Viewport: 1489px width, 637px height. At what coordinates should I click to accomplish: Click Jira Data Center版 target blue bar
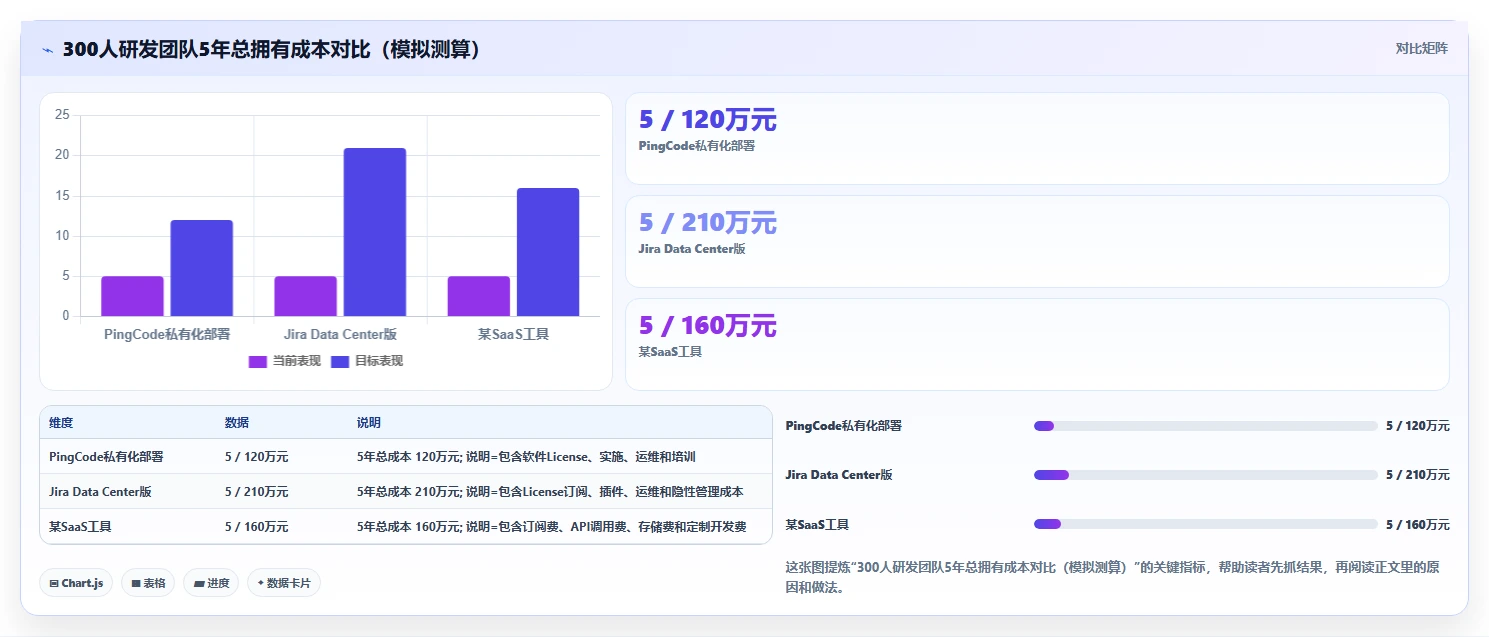pos(375,232)
